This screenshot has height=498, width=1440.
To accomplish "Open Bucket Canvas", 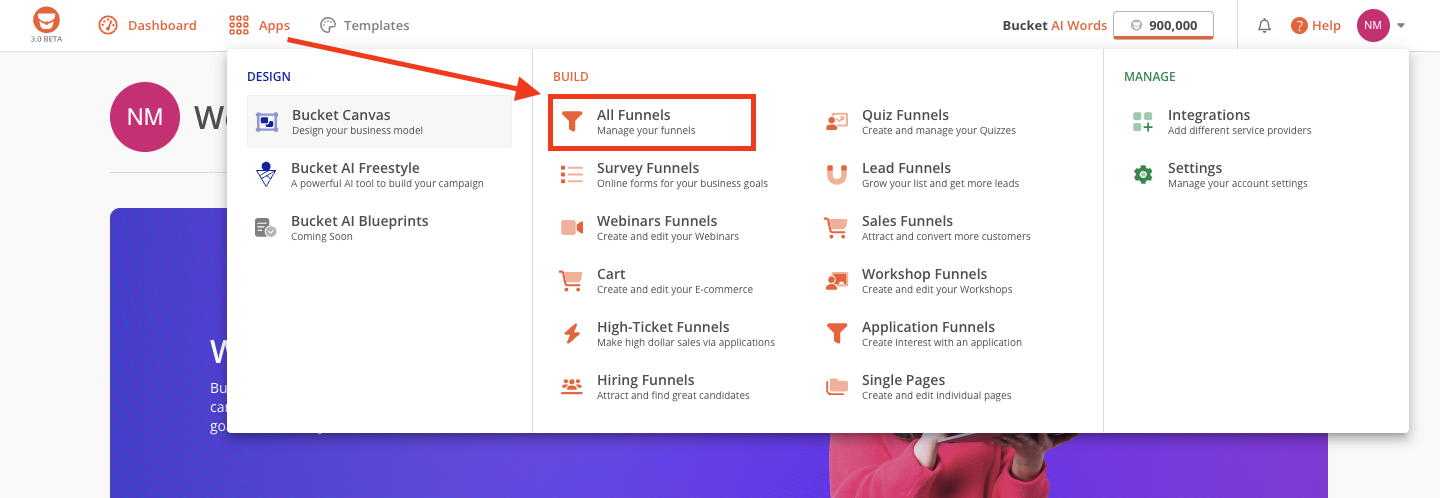I will [x=379, y=122].
